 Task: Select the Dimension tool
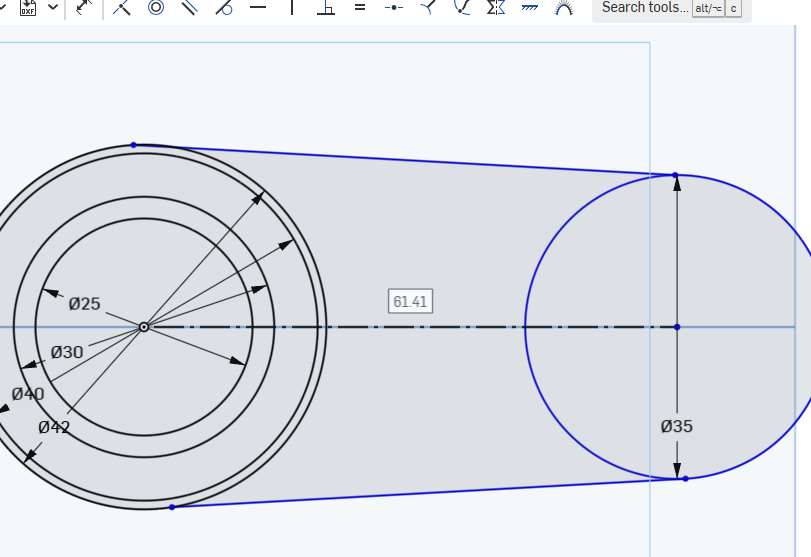86,7
